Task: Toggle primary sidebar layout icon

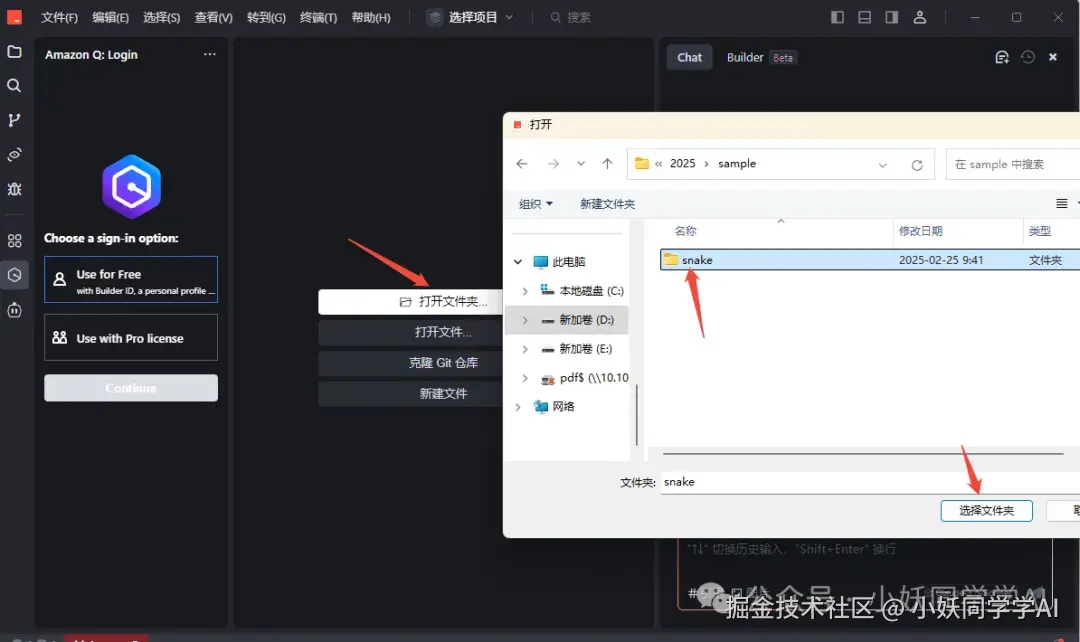Action: click(838, 17)
